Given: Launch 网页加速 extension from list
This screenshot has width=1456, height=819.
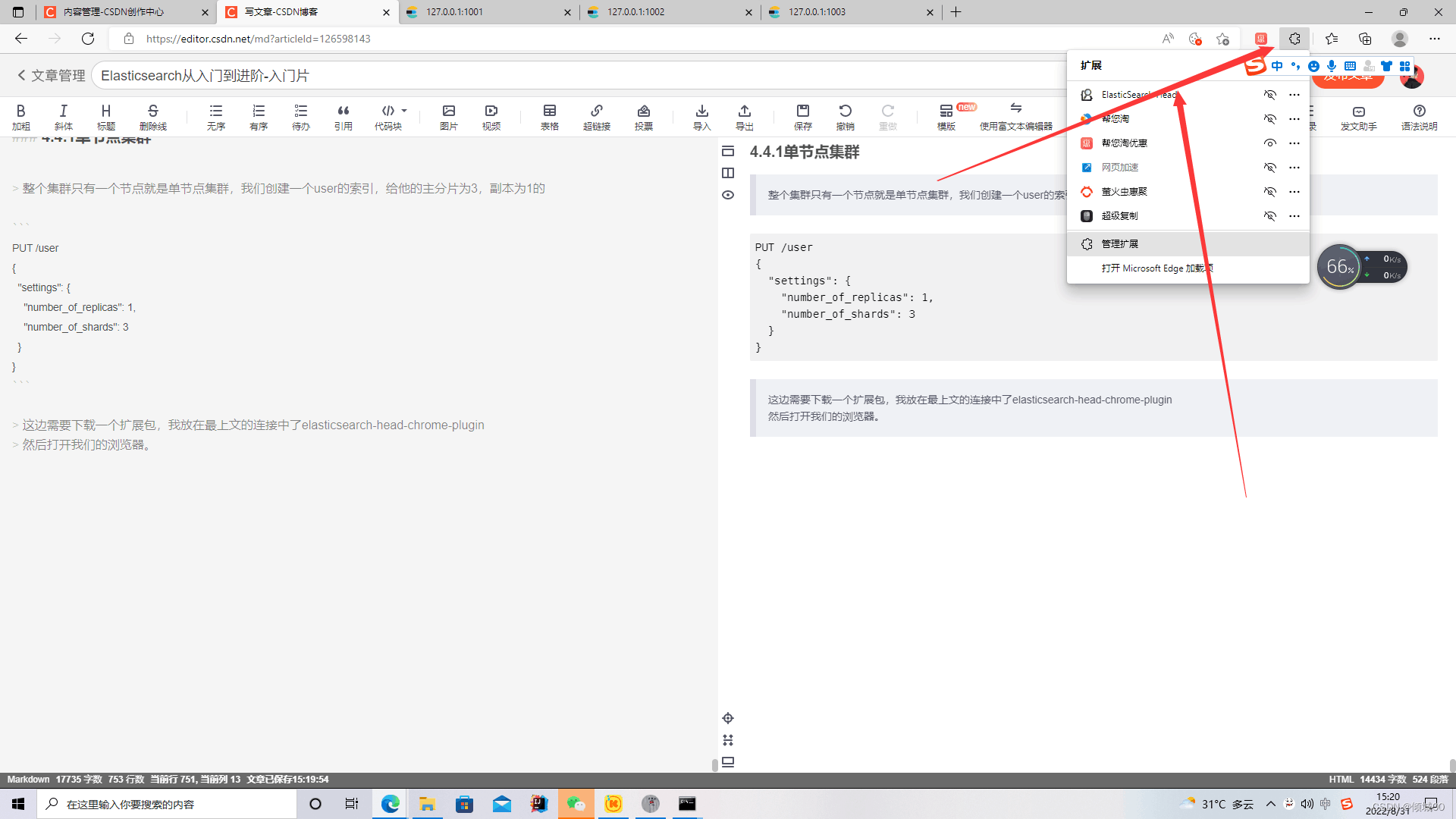Looking at the screenshot, I should (1119, 168).
